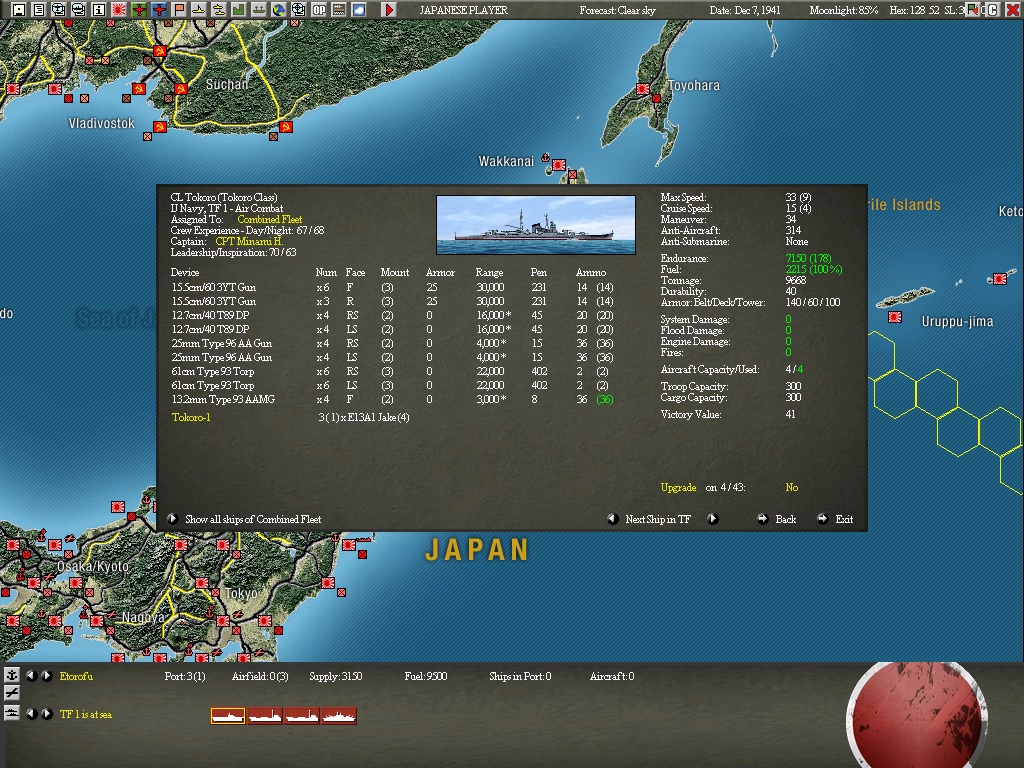
Task: Select the fourth ship icon in TF 1
Action: [x=339, y=716]
